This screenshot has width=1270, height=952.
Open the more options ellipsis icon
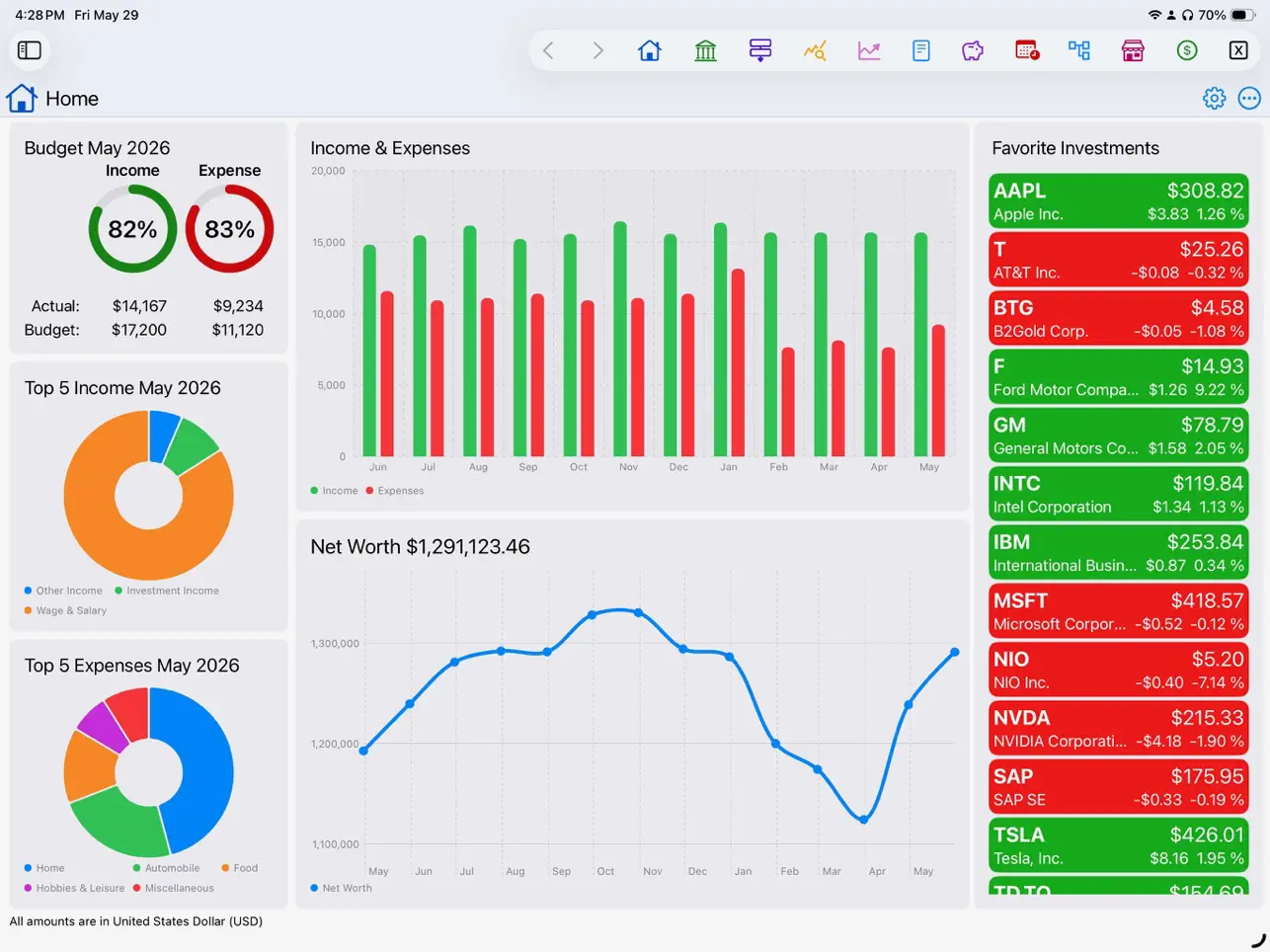1249,98
